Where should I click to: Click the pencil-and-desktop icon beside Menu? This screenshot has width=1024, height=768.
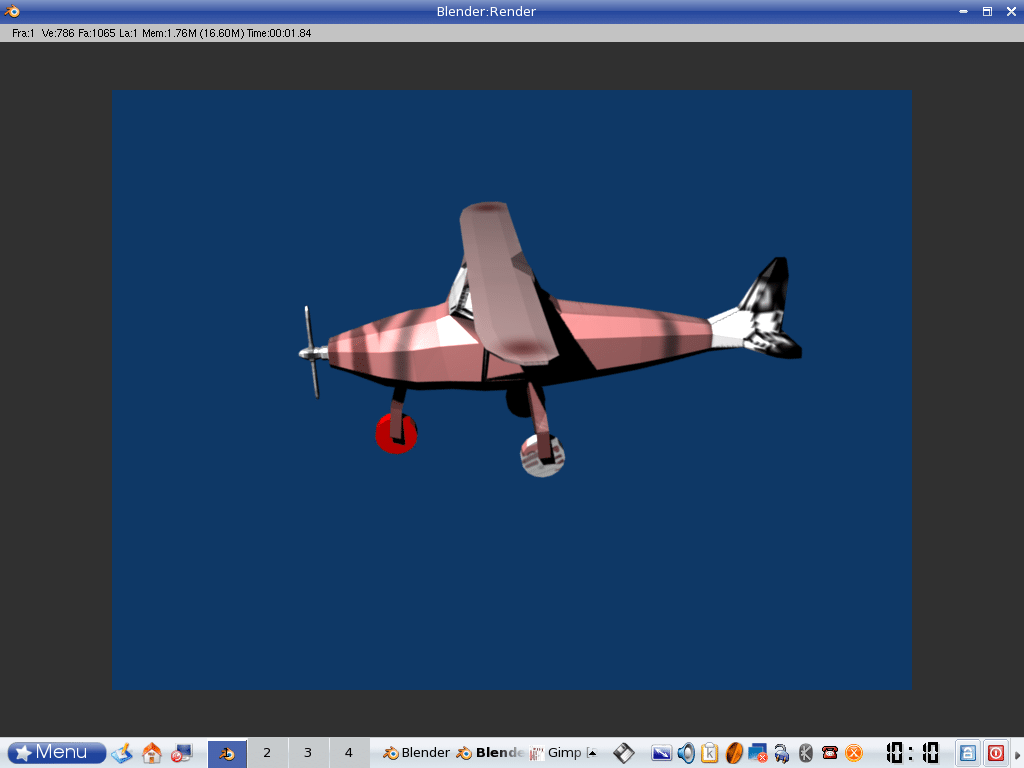click(122, 753)
